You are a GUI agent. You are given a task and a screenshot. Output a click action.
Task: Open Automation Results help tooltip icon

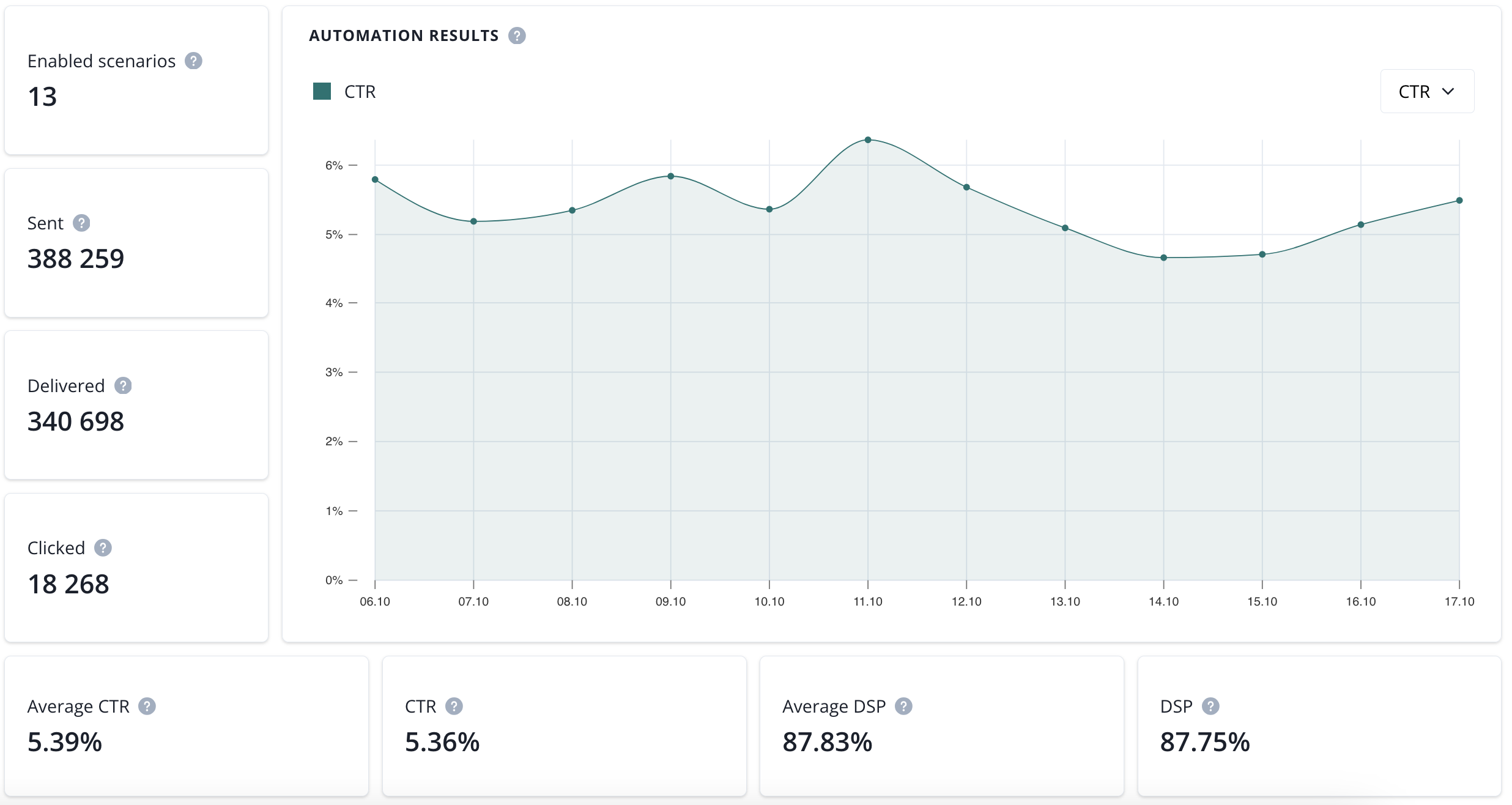click(517, 36)
